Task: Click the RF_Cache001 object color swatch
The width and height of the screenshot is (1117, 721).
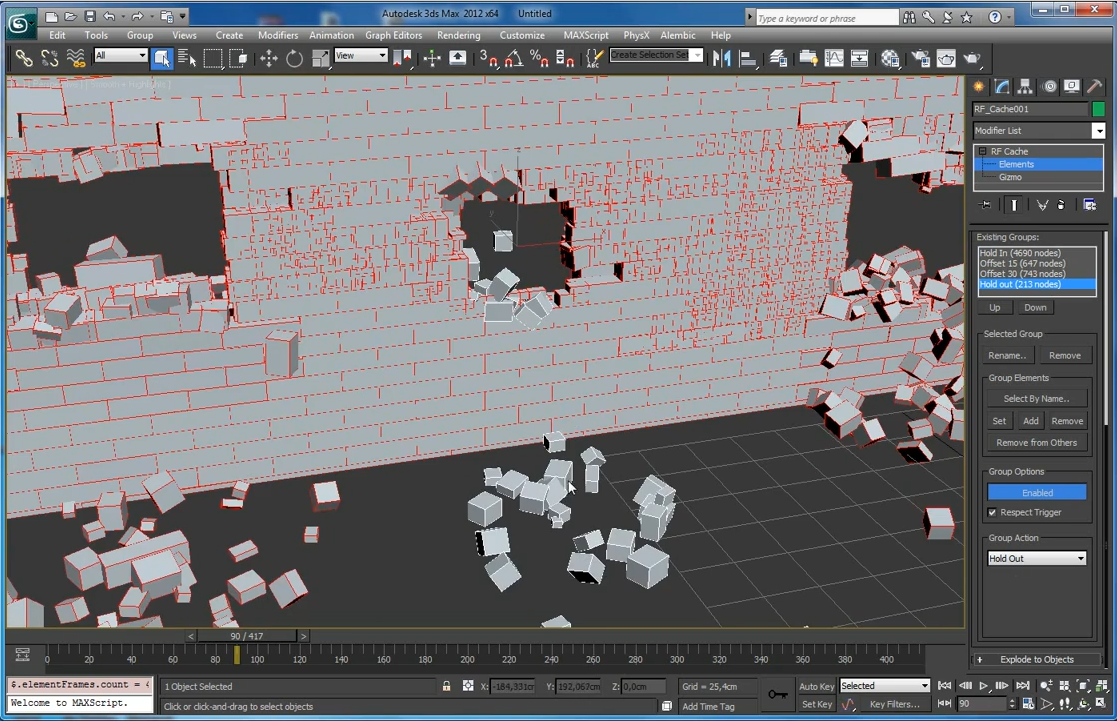Action: coord(1098,109)
